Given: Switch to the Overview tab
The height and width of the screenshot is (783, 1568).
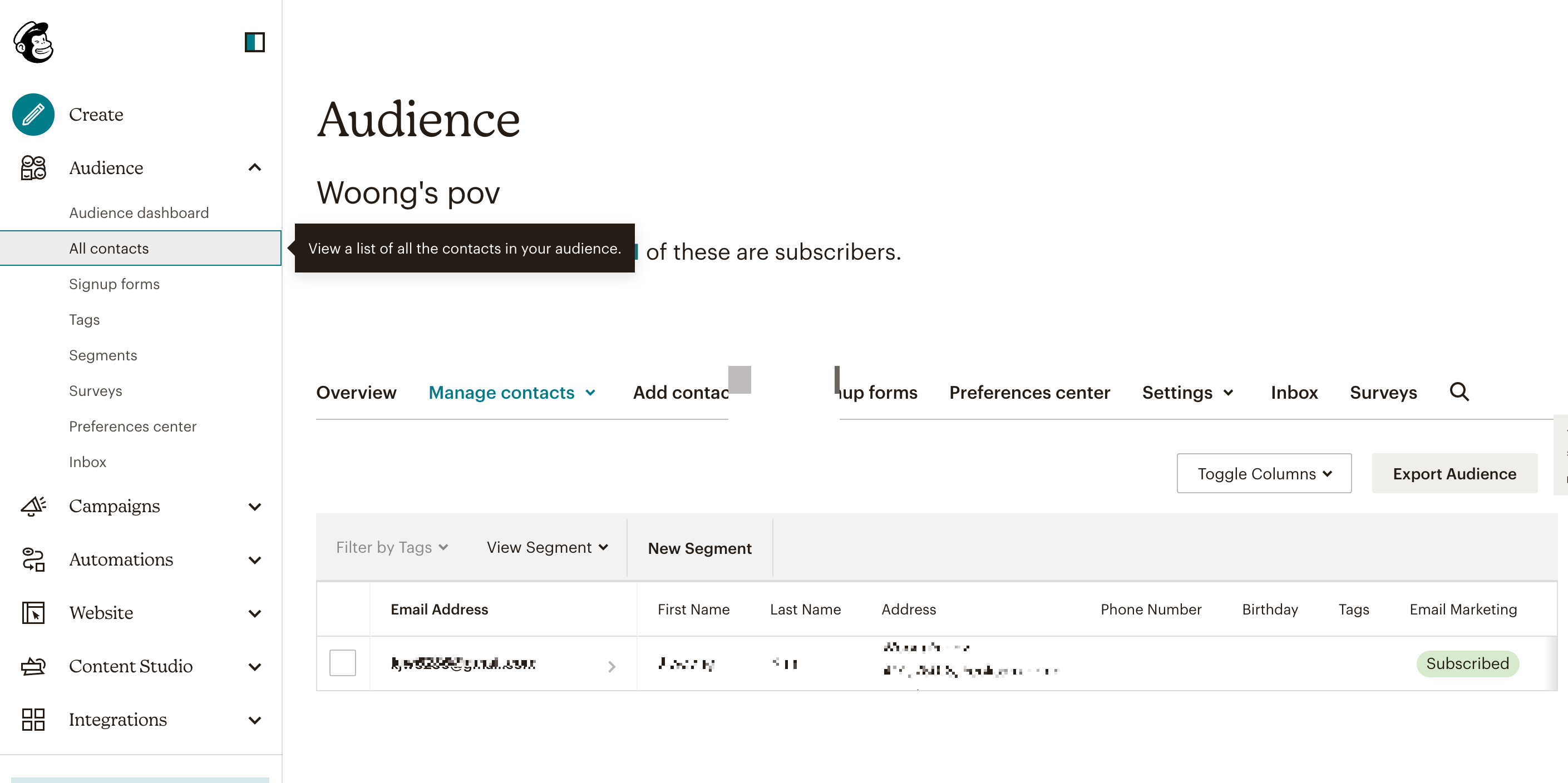Looking at the screenshot, I should coord(356,393).
